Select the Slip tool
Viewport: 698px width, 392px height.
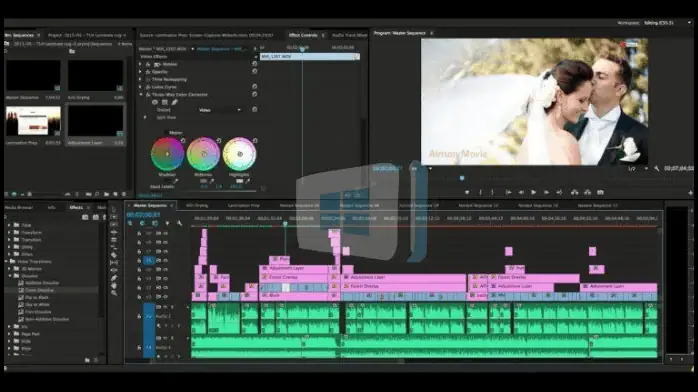(x=114, y=263)
